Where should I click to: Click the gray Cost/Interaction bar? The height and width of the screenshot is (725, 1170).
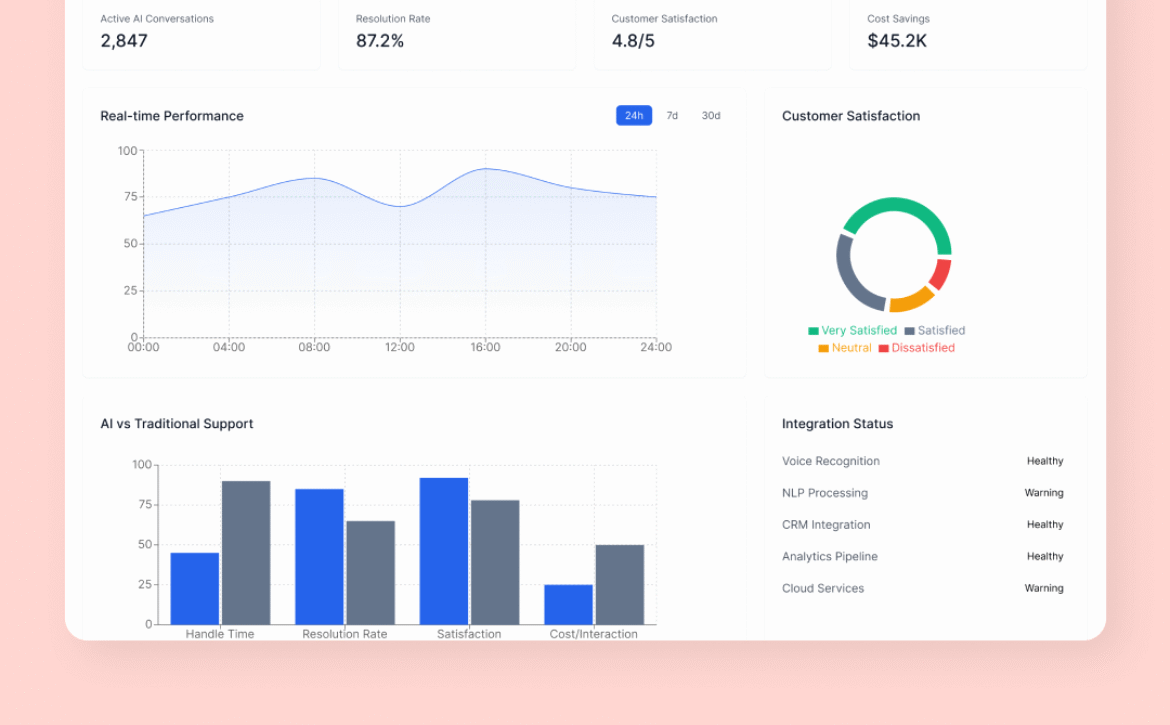tap(619, 584)
